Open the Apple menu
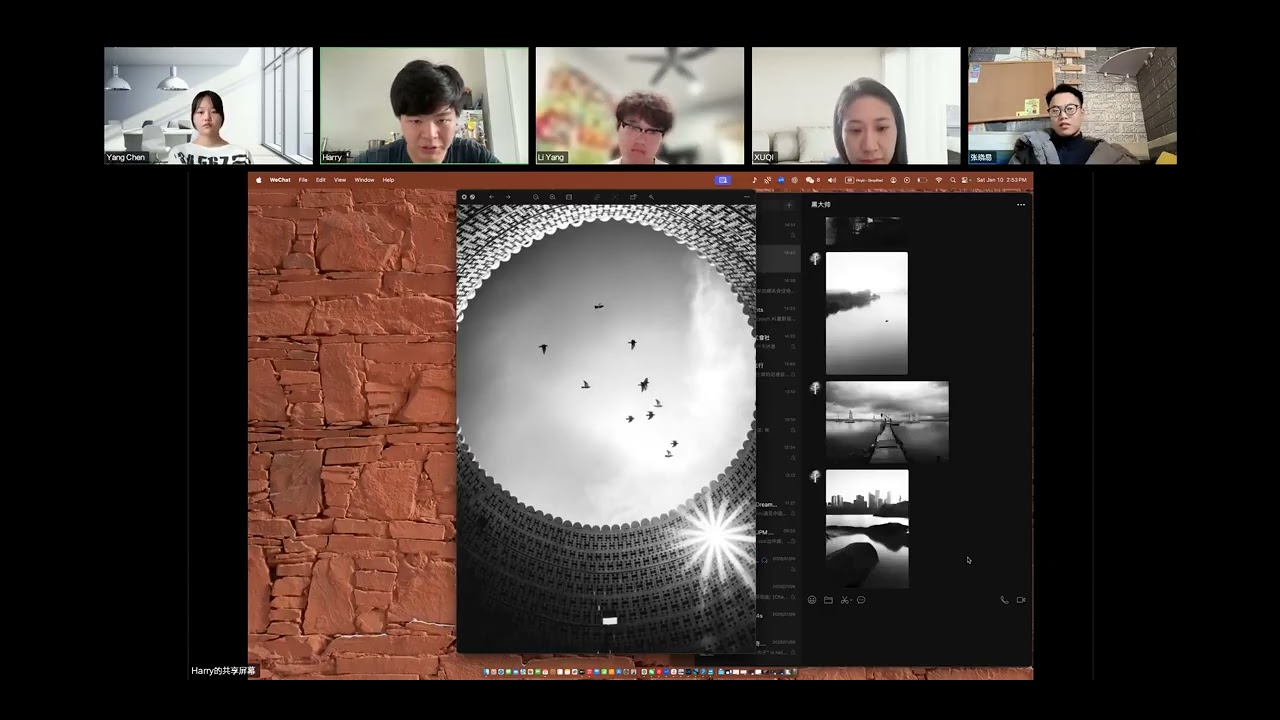The height and width of the screenshot is (720, 1280). pos(259,180)
